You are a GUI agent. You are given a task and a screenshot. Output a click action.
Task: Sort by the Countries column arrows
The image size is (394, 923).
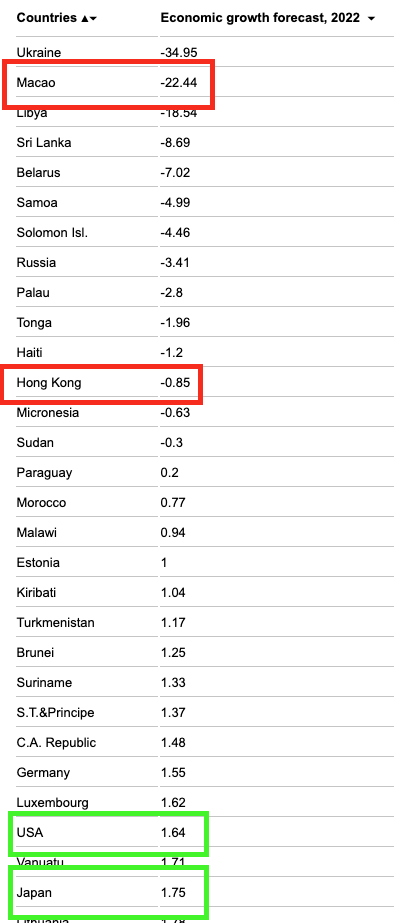coord(88,18)
